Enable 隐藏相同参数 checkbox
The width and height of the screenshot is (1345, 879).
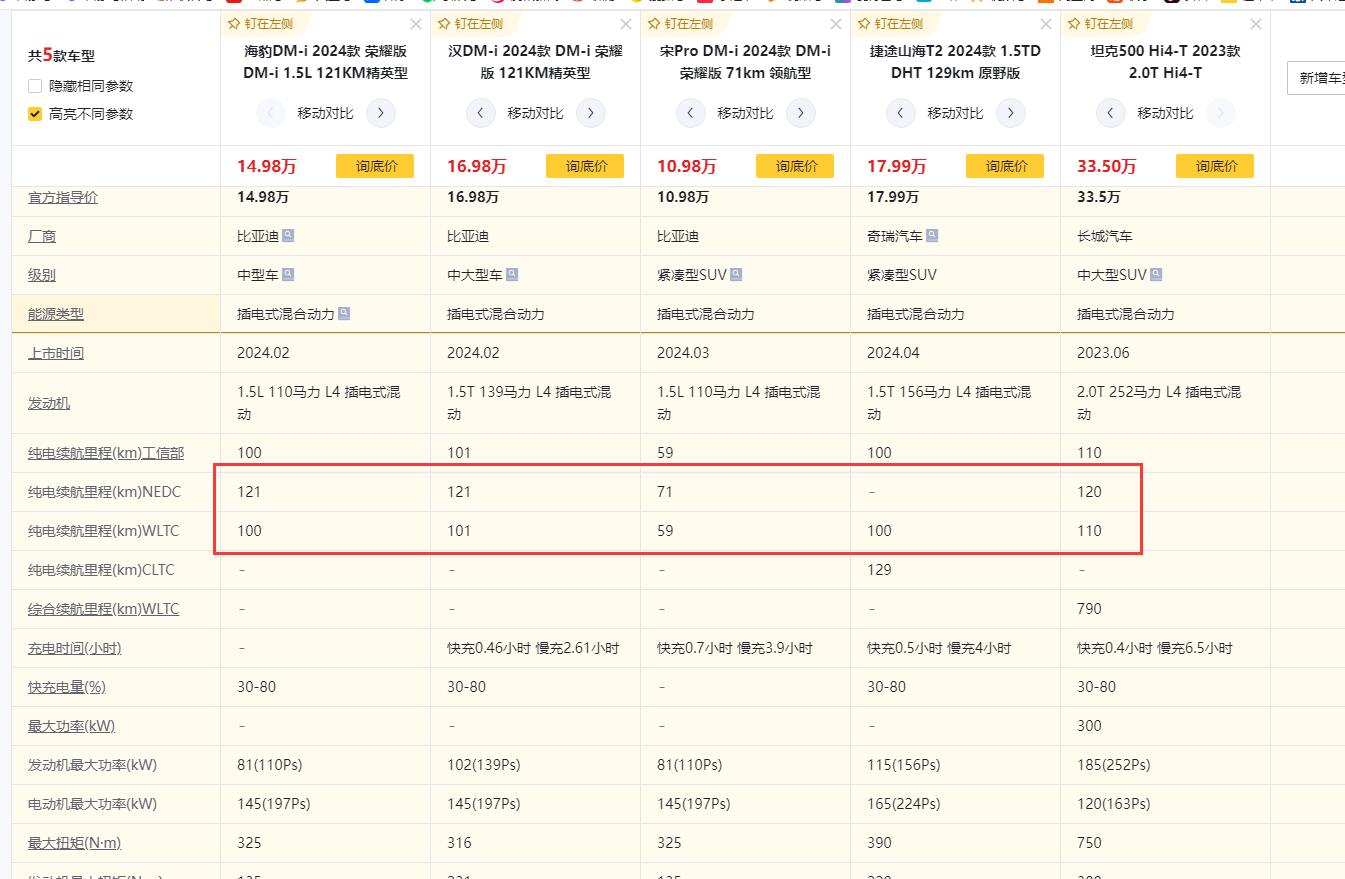pos(35,86)
